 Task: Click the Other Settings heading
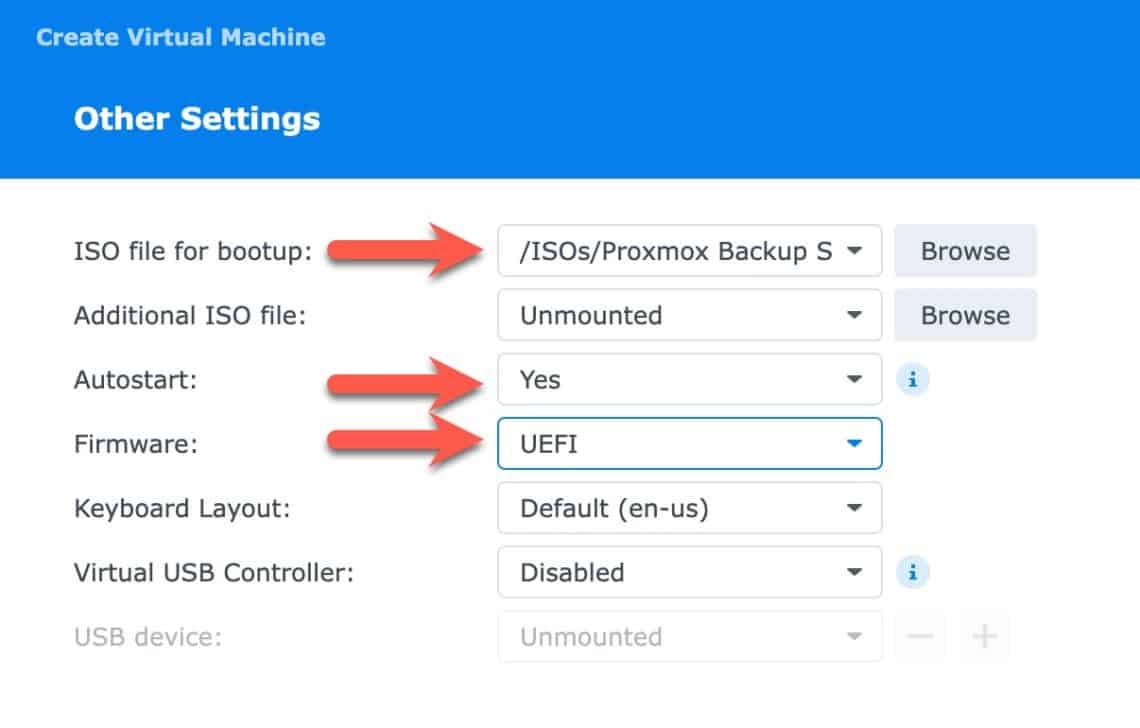coord(197,119)
